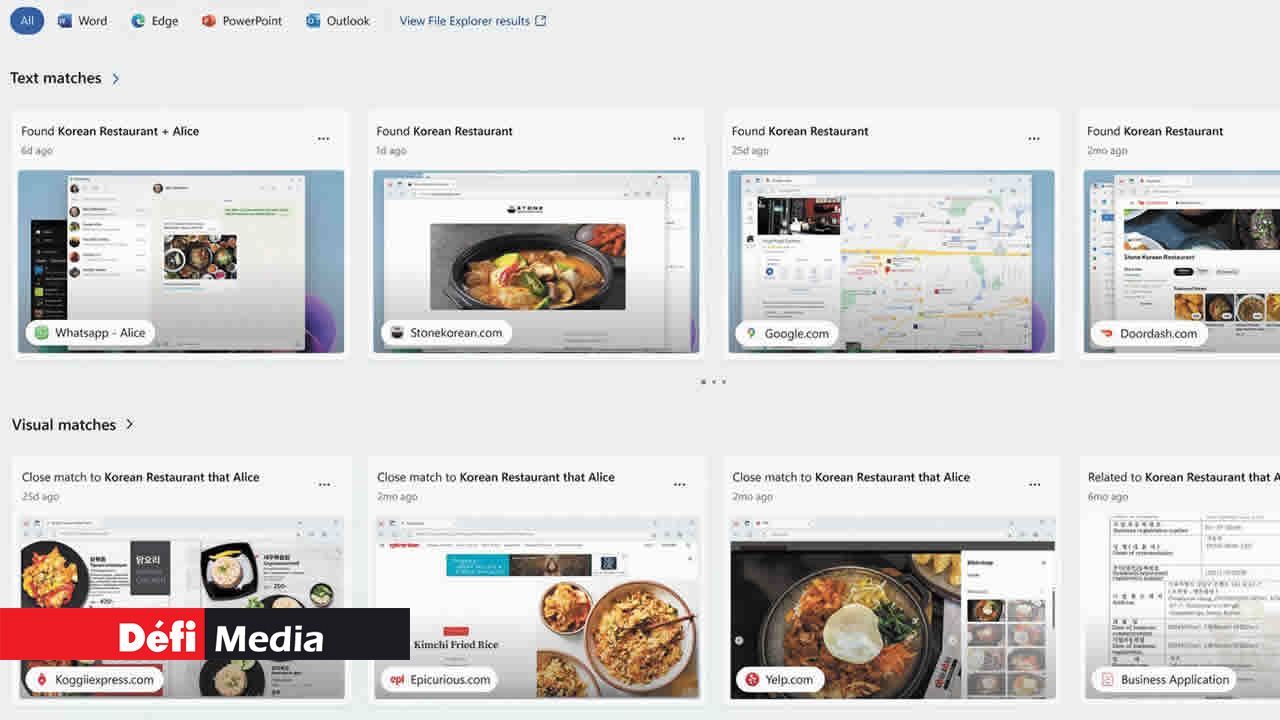Filter results by PowerPoint
1280x720 pixels.
tap(242, 21)
